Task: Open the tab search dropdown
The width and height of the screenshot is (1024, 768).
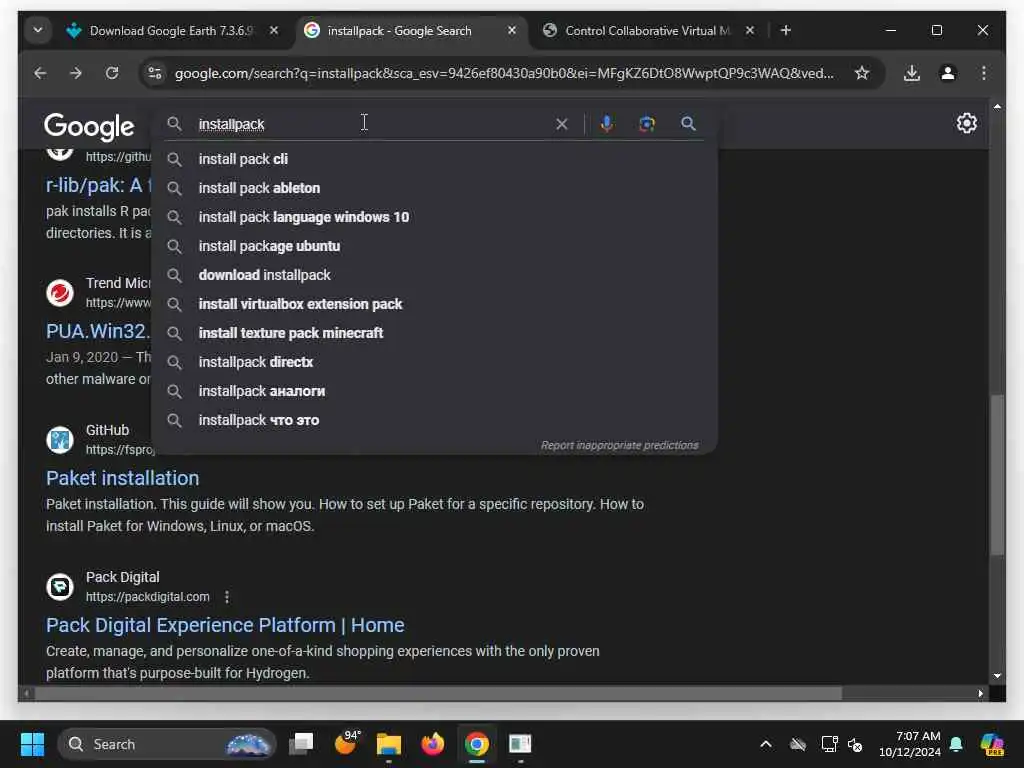Action: pyautogui.click(x=38, y=30)
